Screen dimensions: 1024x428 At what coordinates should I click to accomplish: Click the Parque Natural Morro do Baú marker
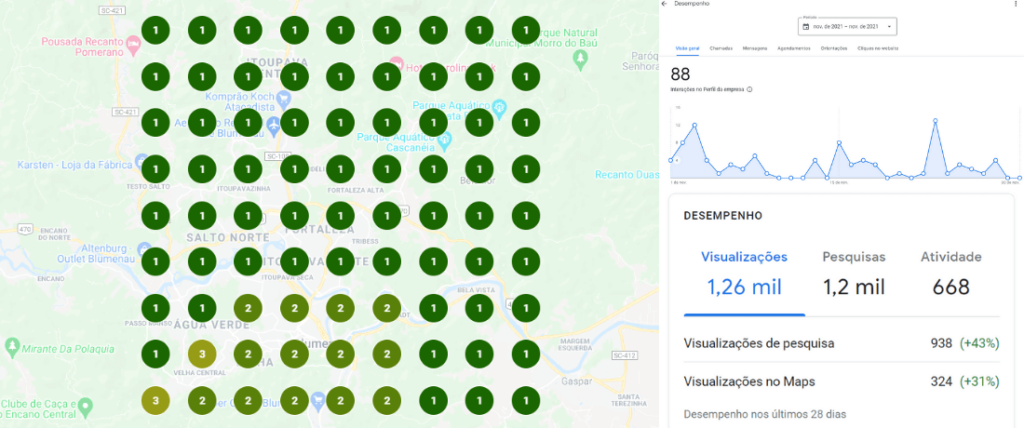coord(580,59)
